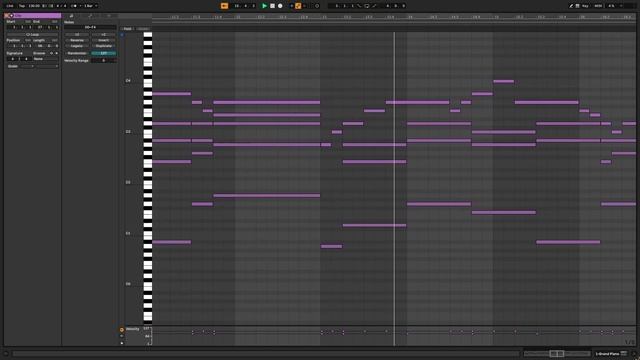Image resolution: width=640 pixels, height=360 pixels.
Task: Arm recording with the Record button
Action: 280,6
